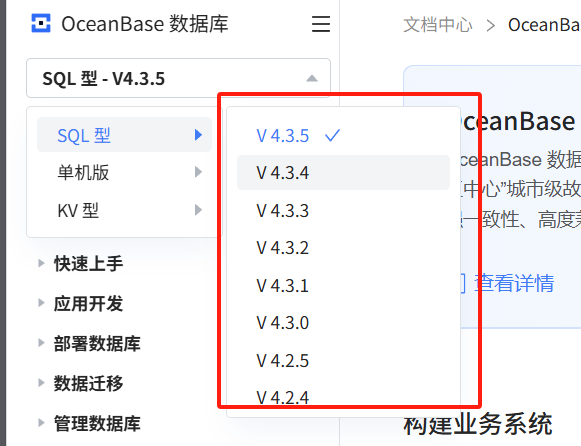Choose version V 4.2.5
This screenshot has height=446, width=581.
tap(343, 360)
